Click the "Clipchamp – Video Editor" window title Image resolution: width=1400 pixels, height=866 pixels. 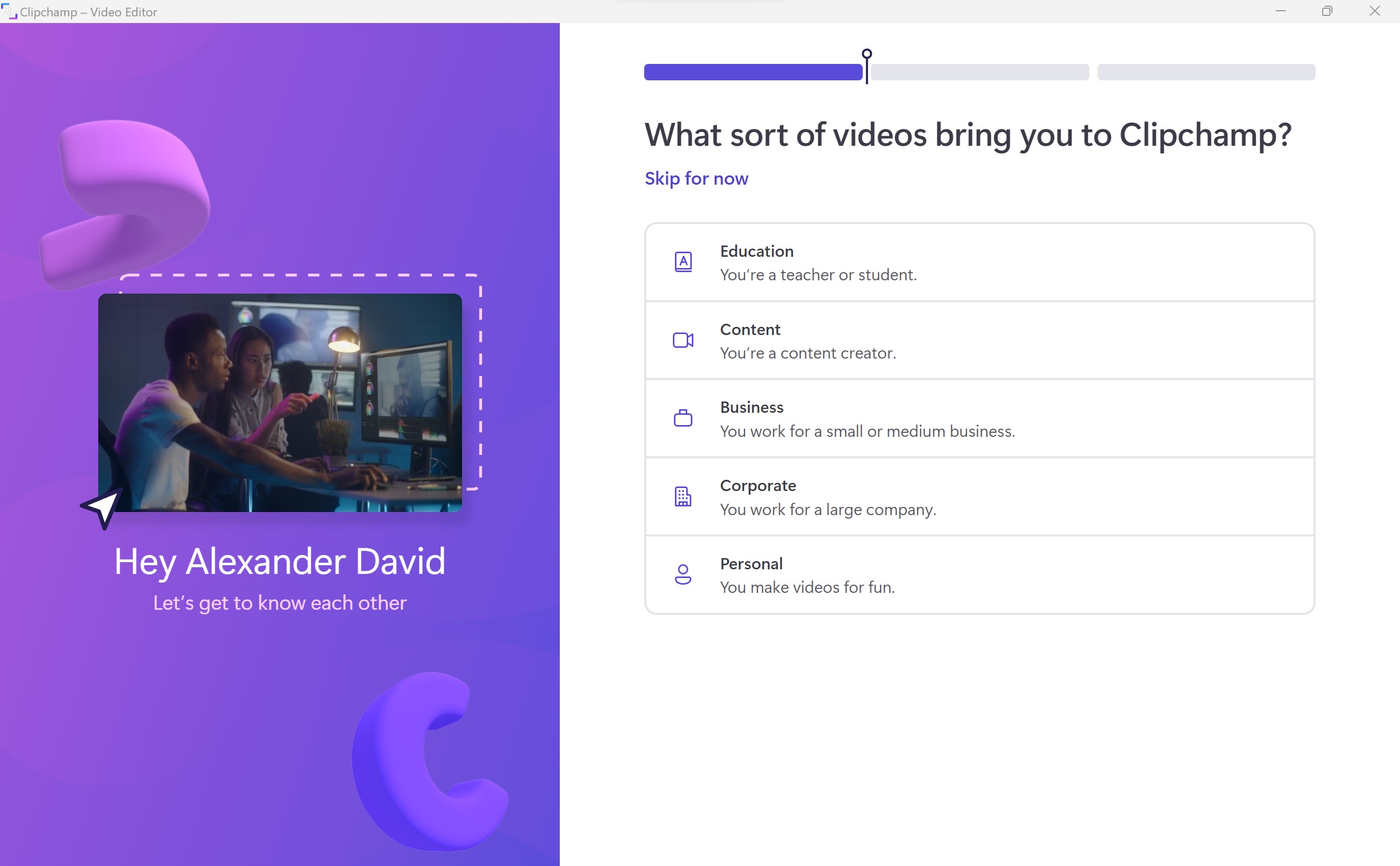[88, 11]
